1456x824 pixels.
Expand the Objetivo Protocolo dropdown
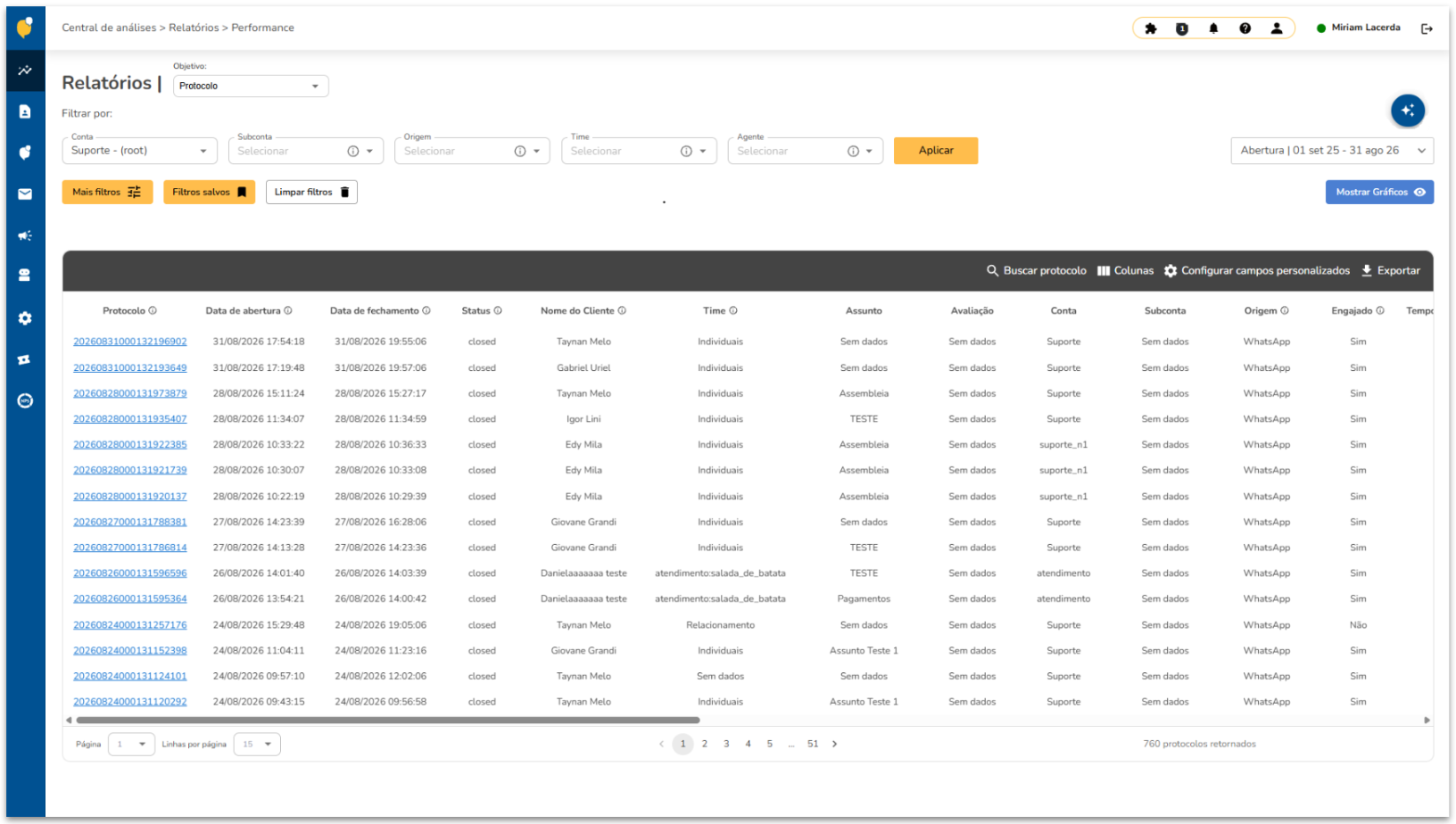(251, 86)
